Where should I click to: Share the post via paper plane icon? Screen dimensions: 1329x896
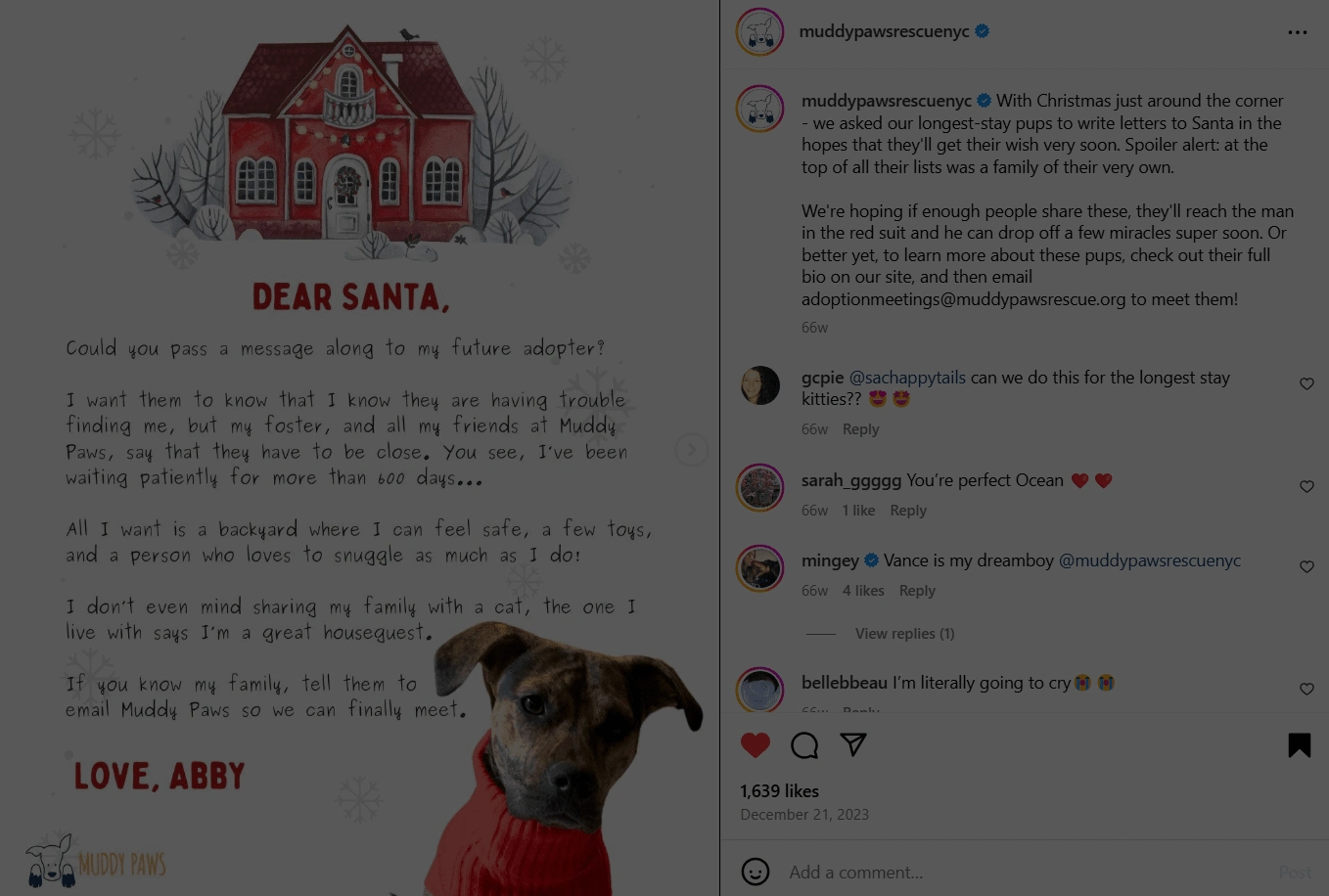853,744
